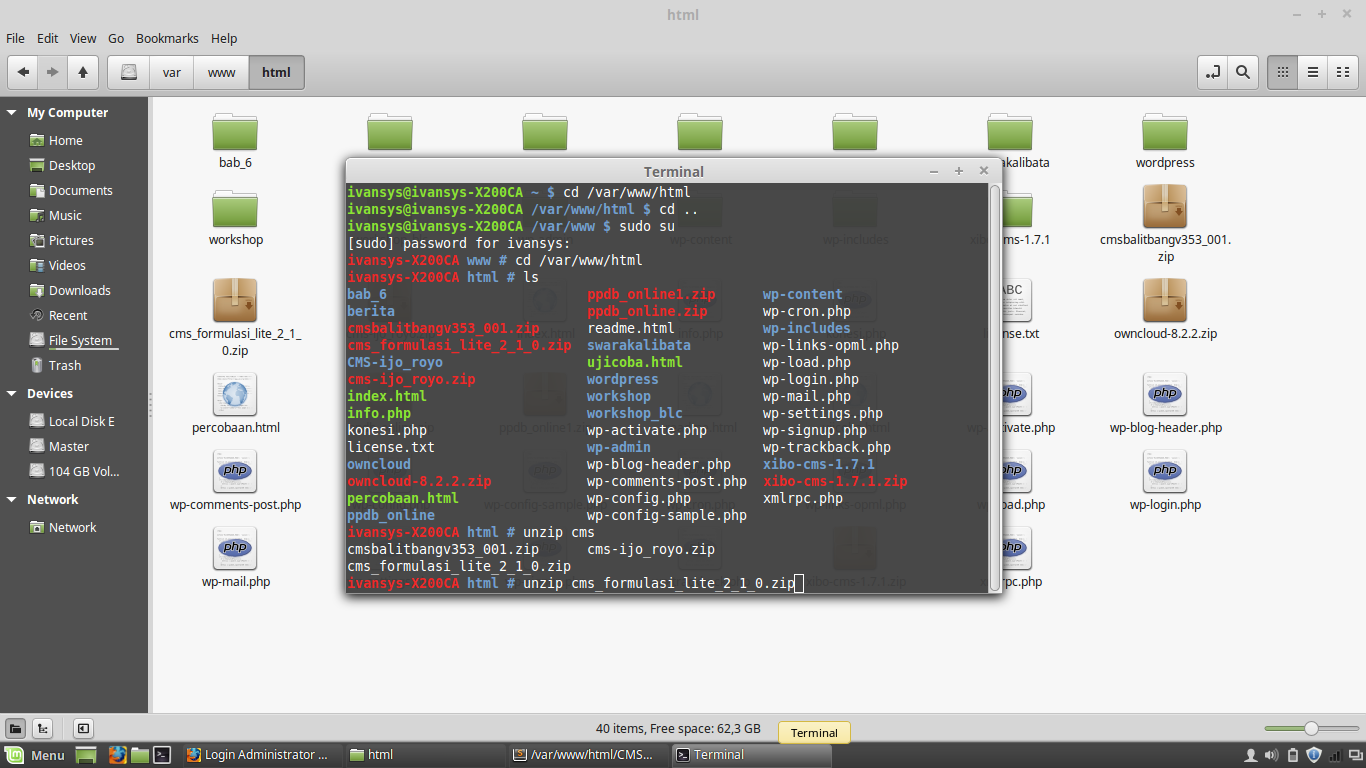Select the File System sidebar entry

pyautogui.click(x=80, y=341)
